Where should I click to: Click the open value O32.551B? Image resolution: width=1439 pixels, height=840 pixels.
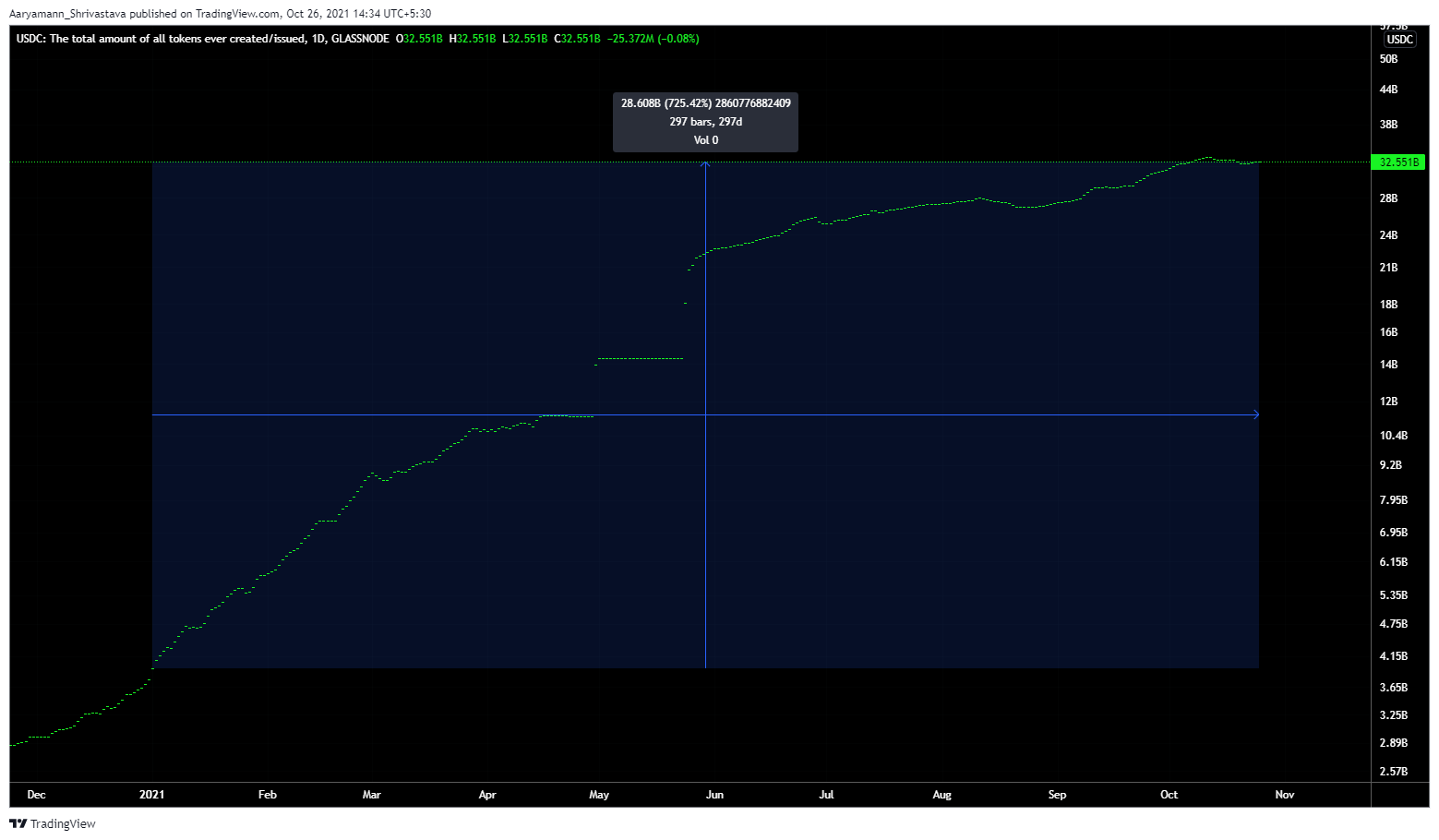(x=419, y=39)
